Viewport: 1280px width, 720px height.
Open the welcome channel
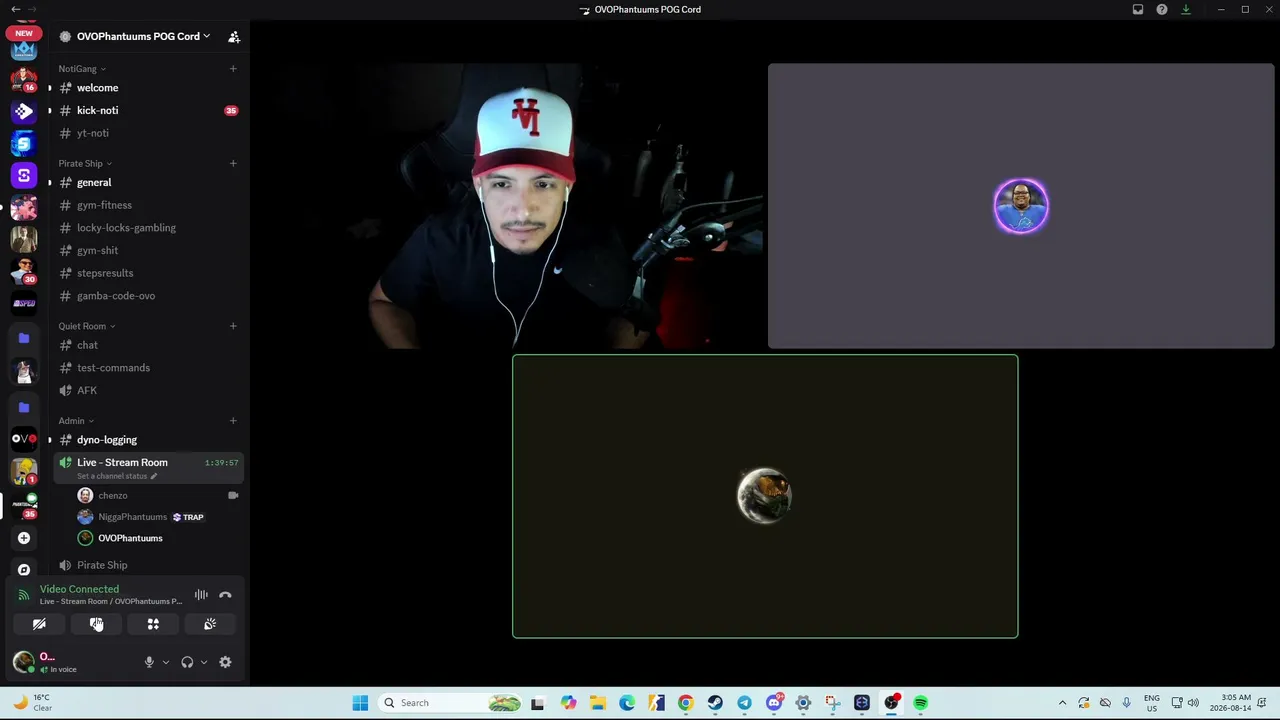point(148,88)
